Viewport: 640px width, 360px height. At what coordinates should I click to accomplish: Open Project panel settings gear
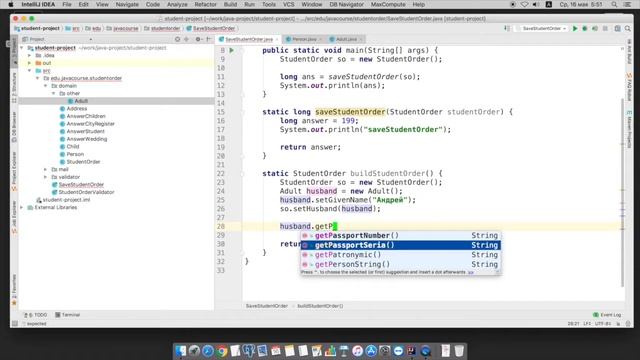point(198,39)
